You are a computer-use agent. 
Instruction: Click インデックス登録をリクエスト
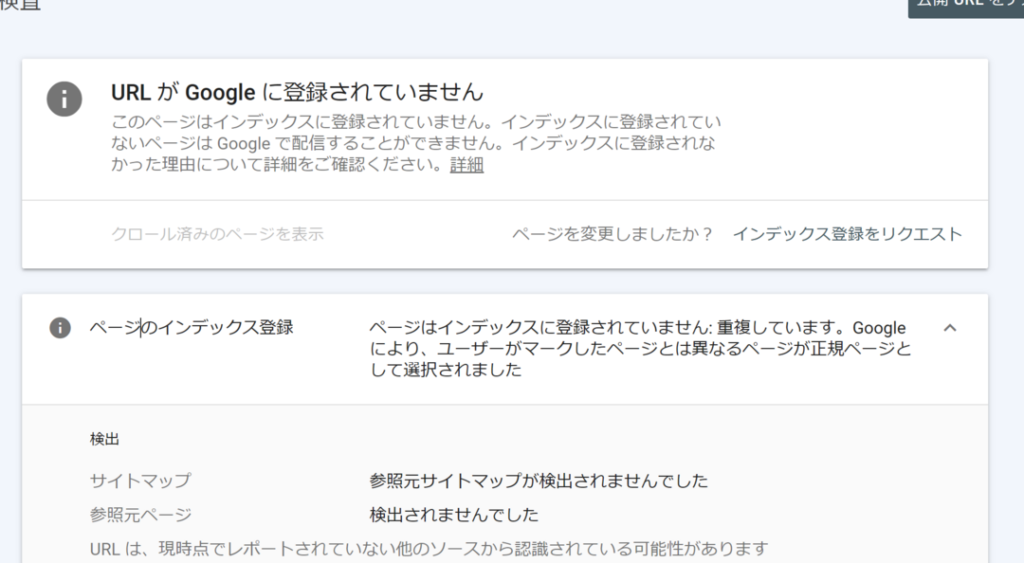coord(847,234)
